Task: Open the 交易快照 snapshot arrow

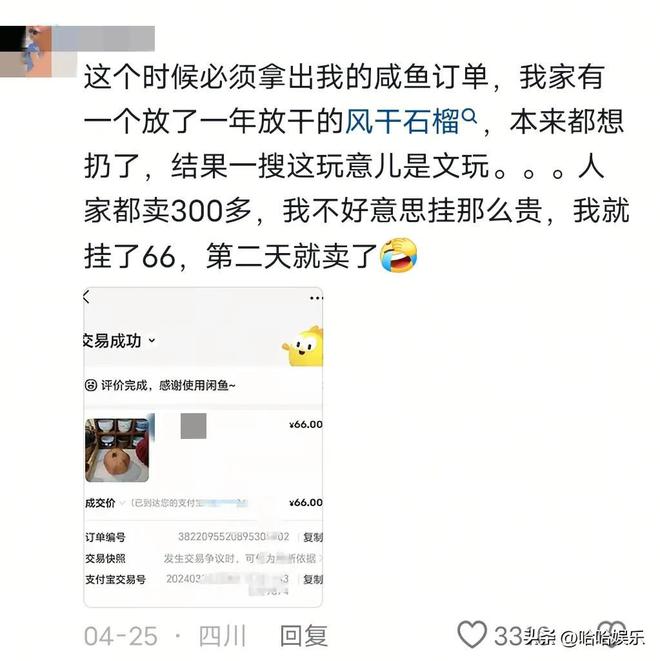Action: click(x=320, y=559)
